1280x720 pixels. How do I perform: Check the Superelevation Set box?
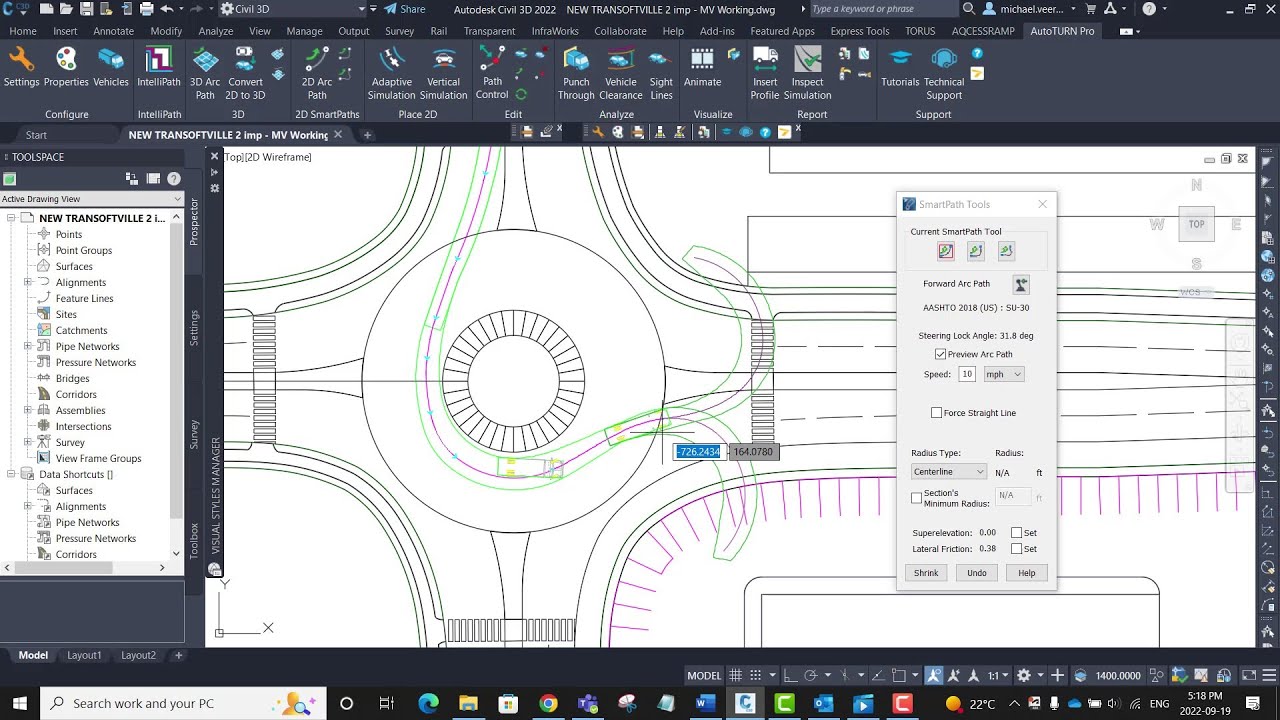point(1016,533)
